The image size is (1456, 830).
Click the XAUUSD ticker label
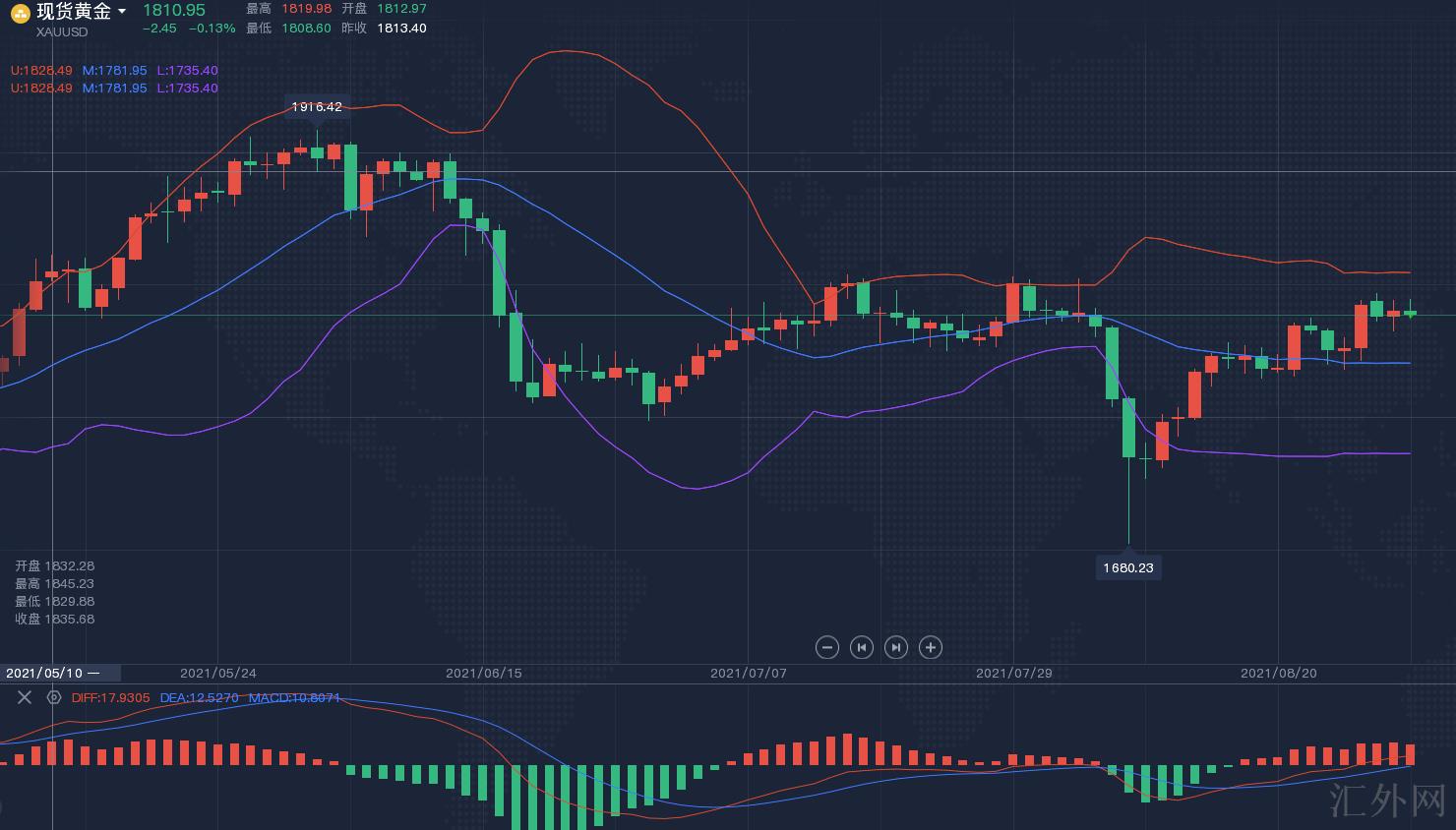62,32
